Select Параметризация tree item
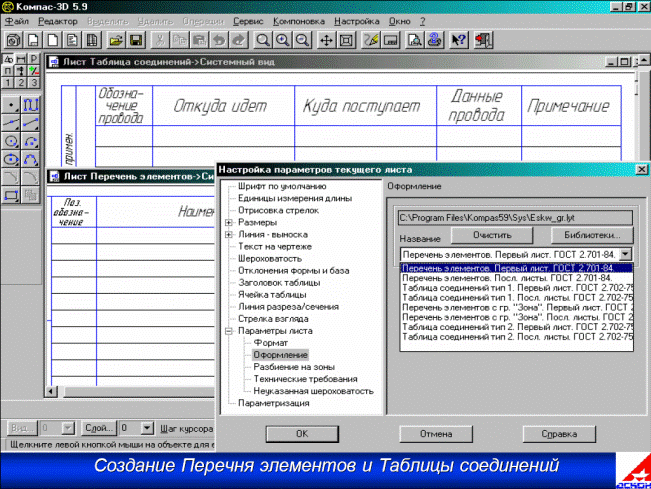The image size is (651, 489). [274, 403]
